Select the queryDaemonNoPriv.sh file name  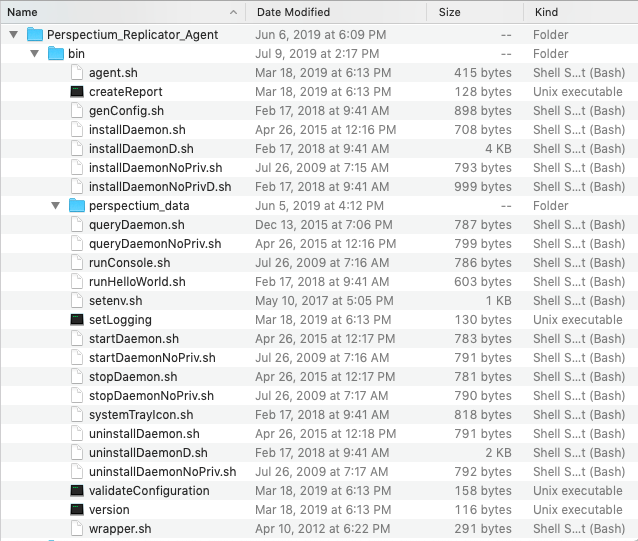click(x=155, y=244)
